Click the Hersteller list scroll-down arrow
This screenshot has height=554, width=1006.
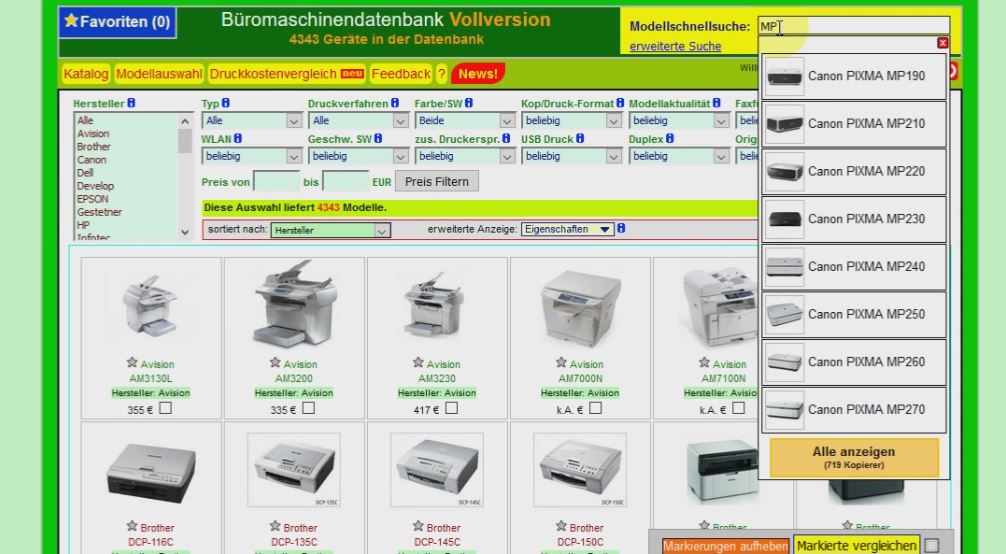(185, 232)
